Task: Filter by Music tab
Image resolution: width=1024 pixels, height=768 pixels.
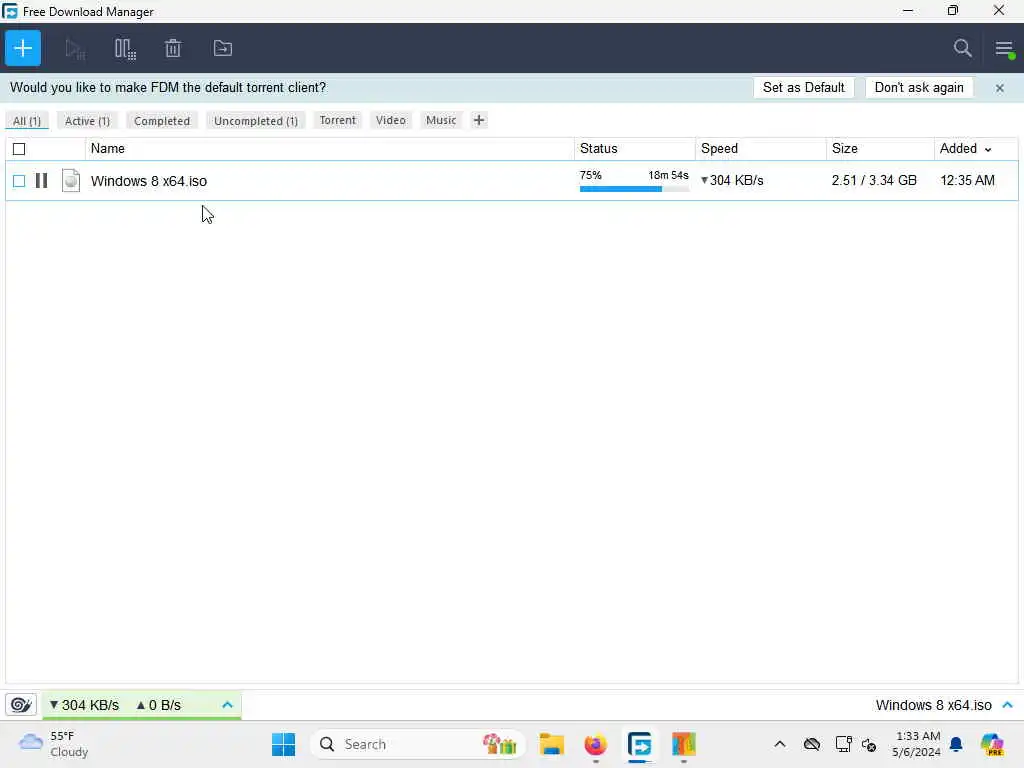Action: (x=441, y=120)
